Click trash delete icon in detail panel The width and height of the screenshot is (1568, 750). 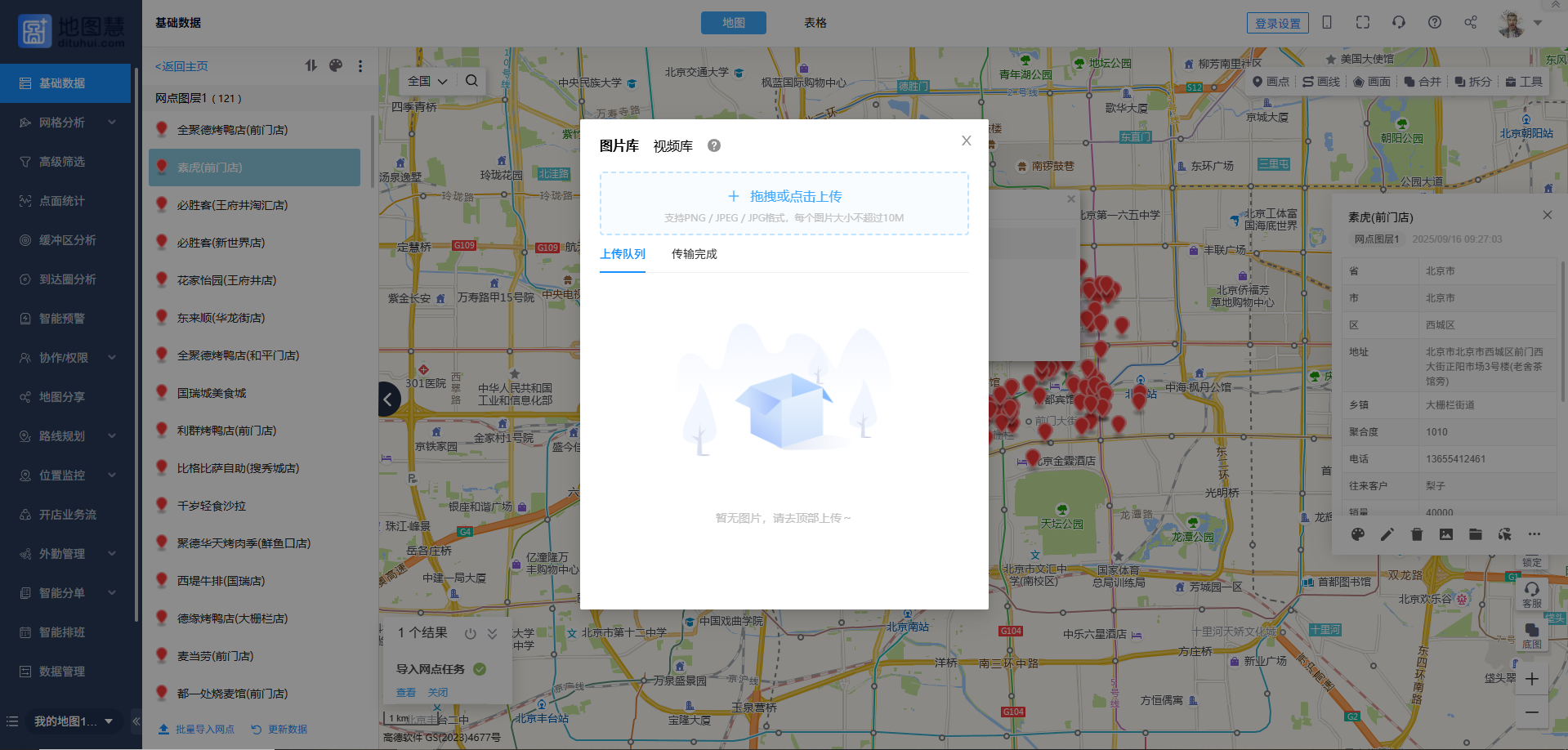(x=1417, y=534)
